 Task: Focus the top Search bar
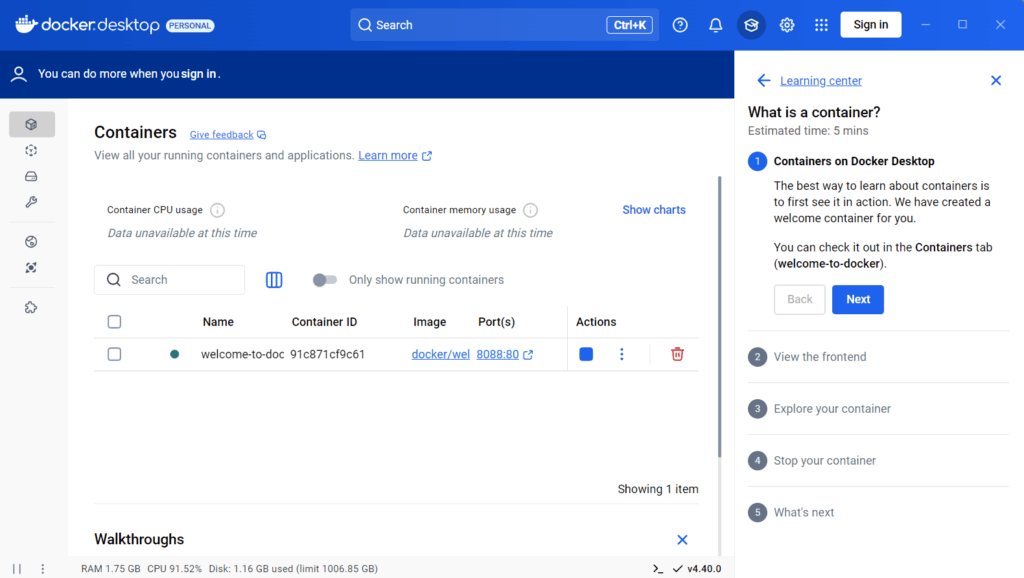coord(504,25)
